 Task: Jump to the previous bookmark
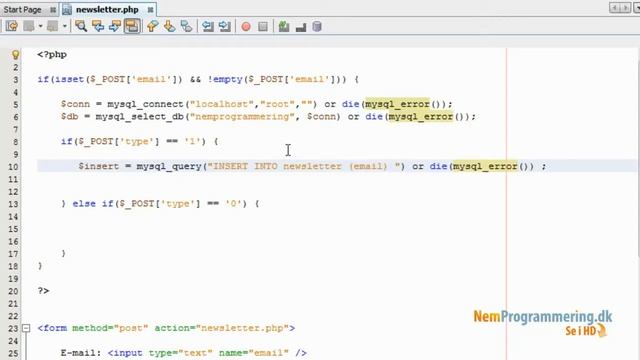[152, 27]
